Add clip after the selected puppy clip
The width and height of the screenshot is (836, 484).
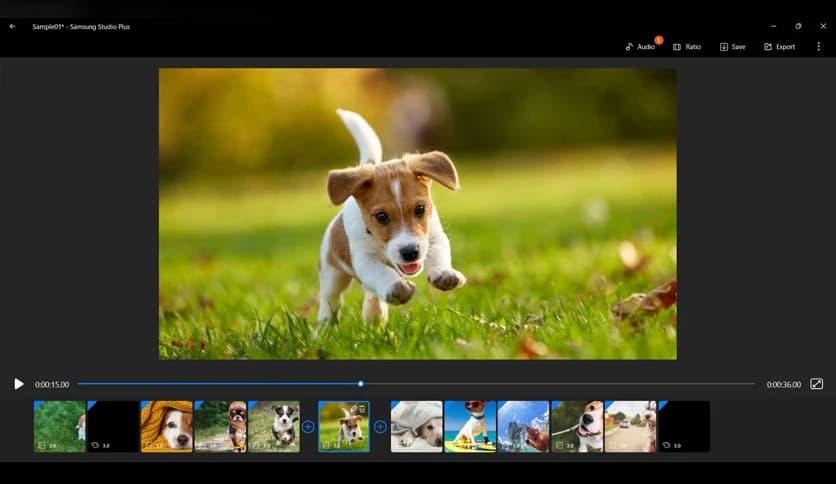pyautogui.click(x=380, y=427)
